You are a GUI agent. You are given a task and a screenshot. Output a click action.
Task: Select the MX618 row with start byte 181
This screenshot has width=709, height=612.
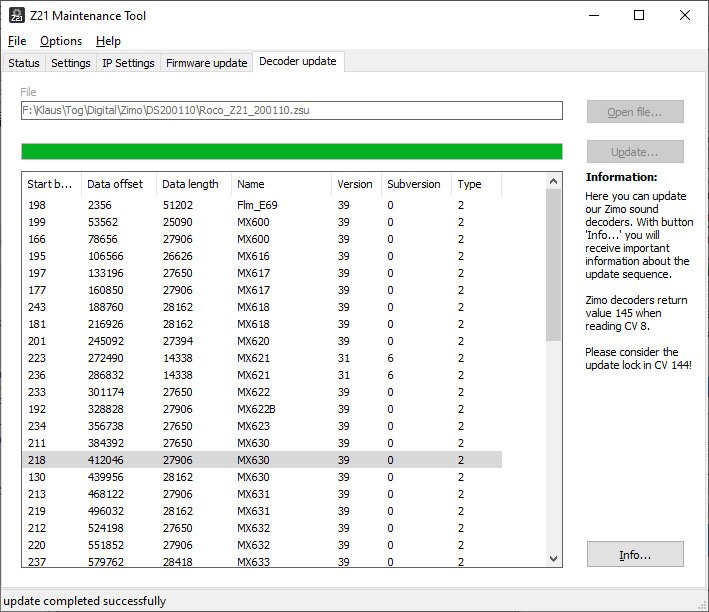tap(262, 324)
